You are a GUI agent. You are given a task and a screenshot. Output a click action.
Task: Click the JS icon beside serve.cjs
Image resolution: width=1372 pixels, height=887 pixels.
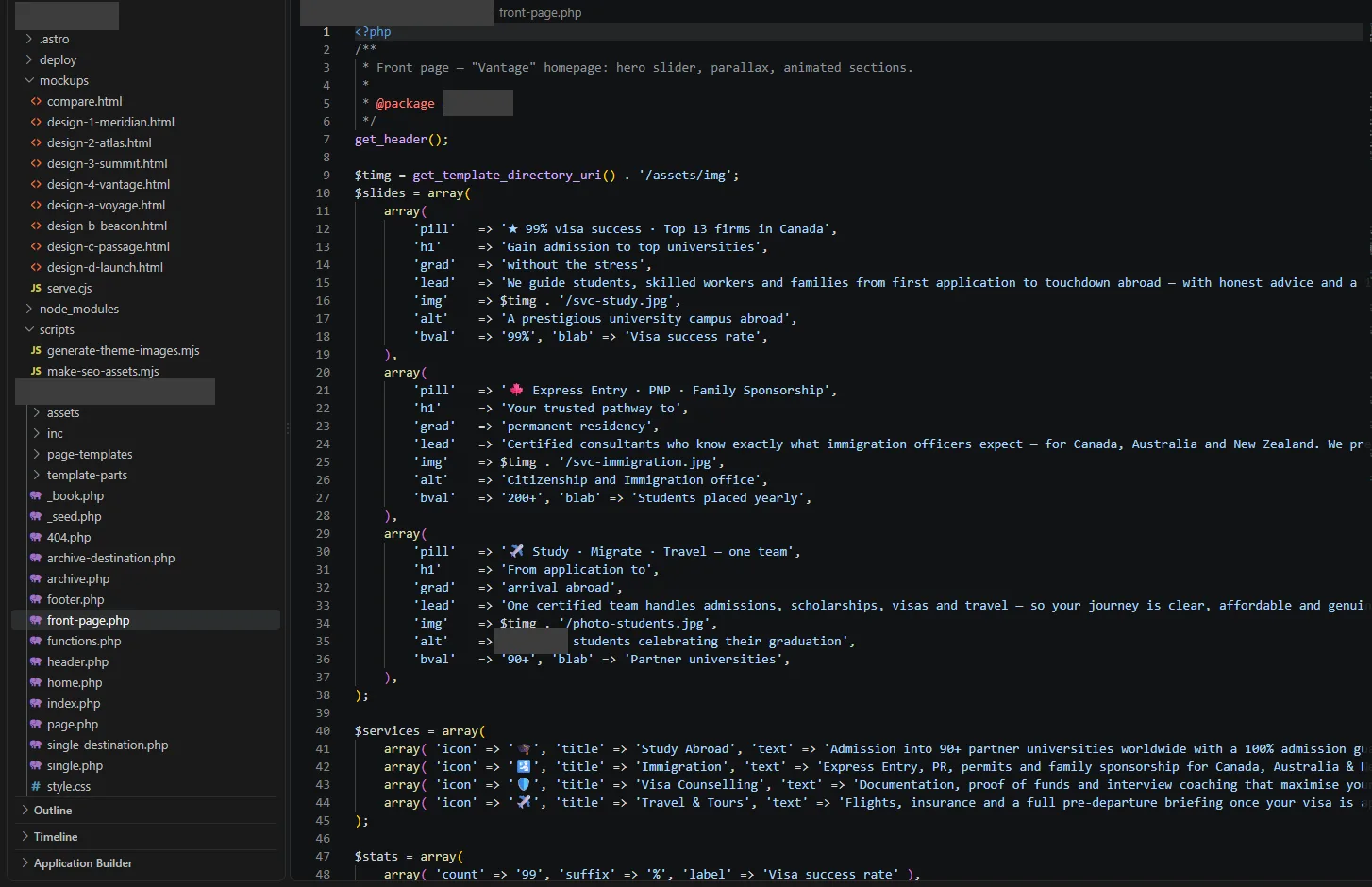36,288
